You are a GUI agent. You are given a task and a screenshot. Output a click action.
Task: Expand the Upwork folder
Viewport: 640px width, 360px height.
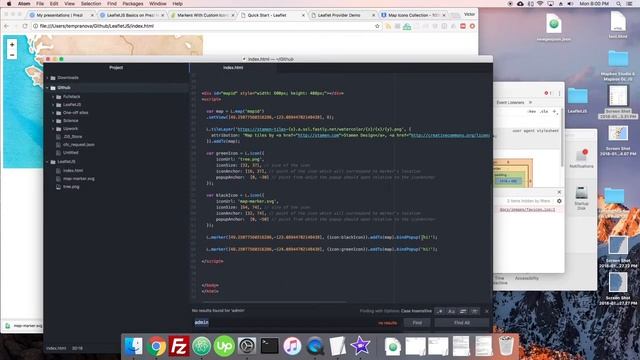tap(53, 129)
